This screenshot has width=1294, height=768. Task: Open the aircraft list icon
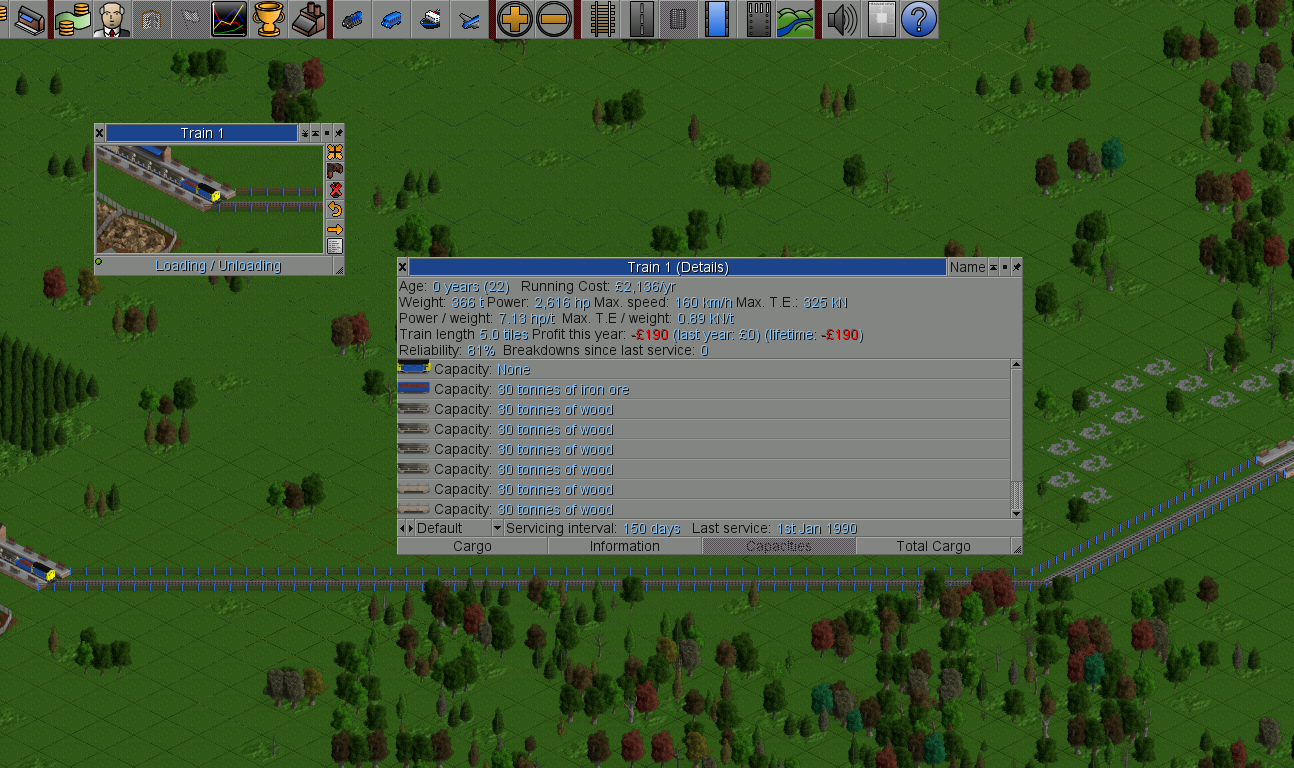(x=469, y=19)
